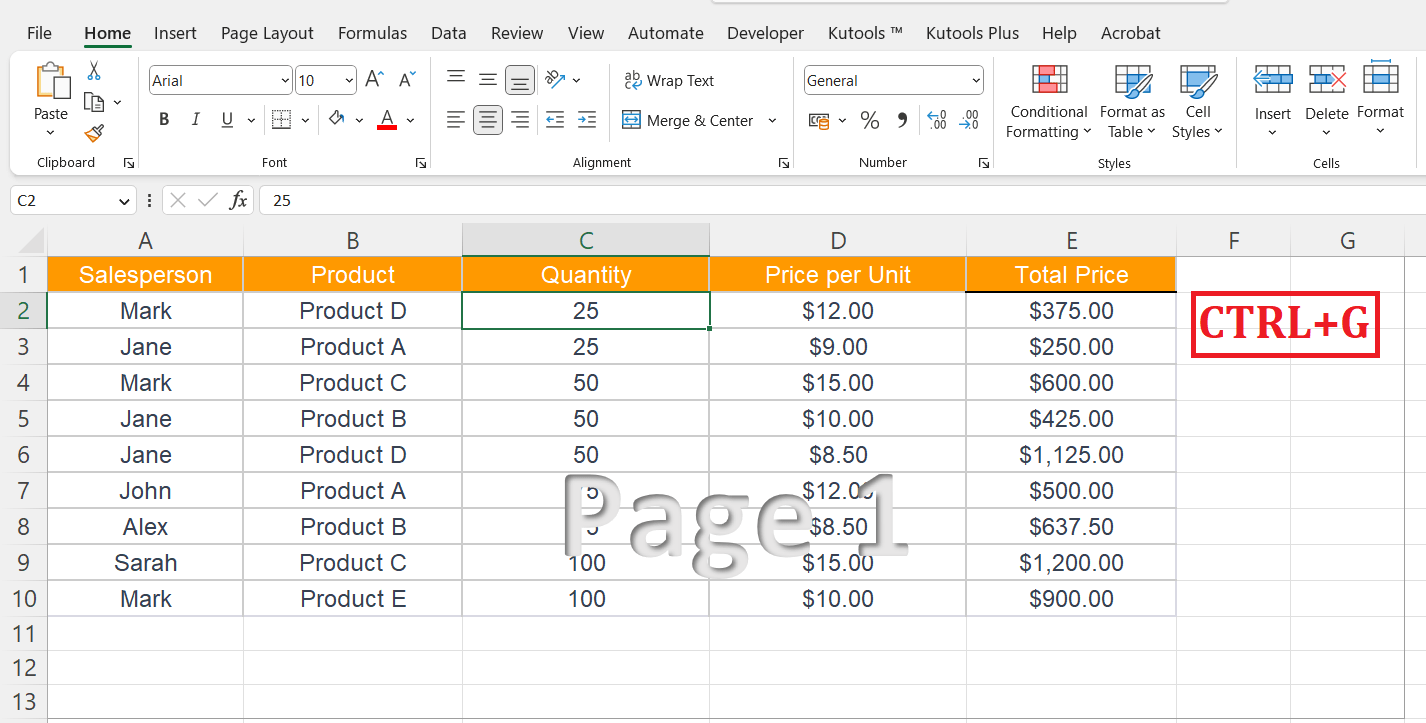The height and width of the screenshot is (723, 1426).
Task: Switch to the Formulas ribbon tab
Action: pyautogui.click(x=372, y=33)
